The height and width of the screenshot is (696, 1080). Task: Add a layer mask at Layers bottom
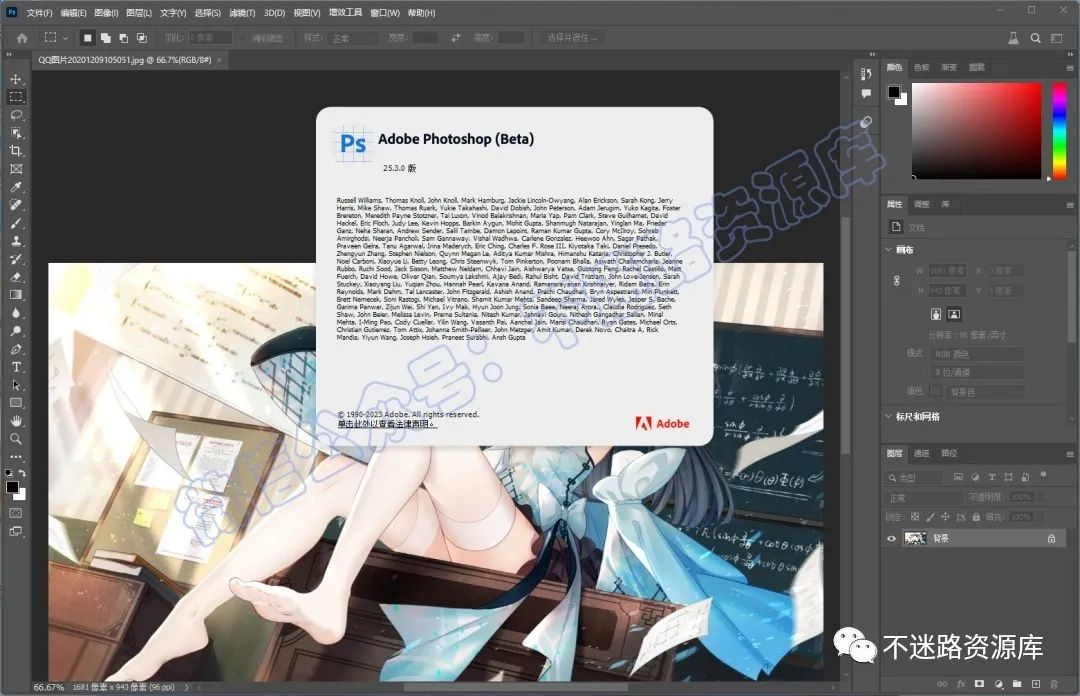[979, 684]
